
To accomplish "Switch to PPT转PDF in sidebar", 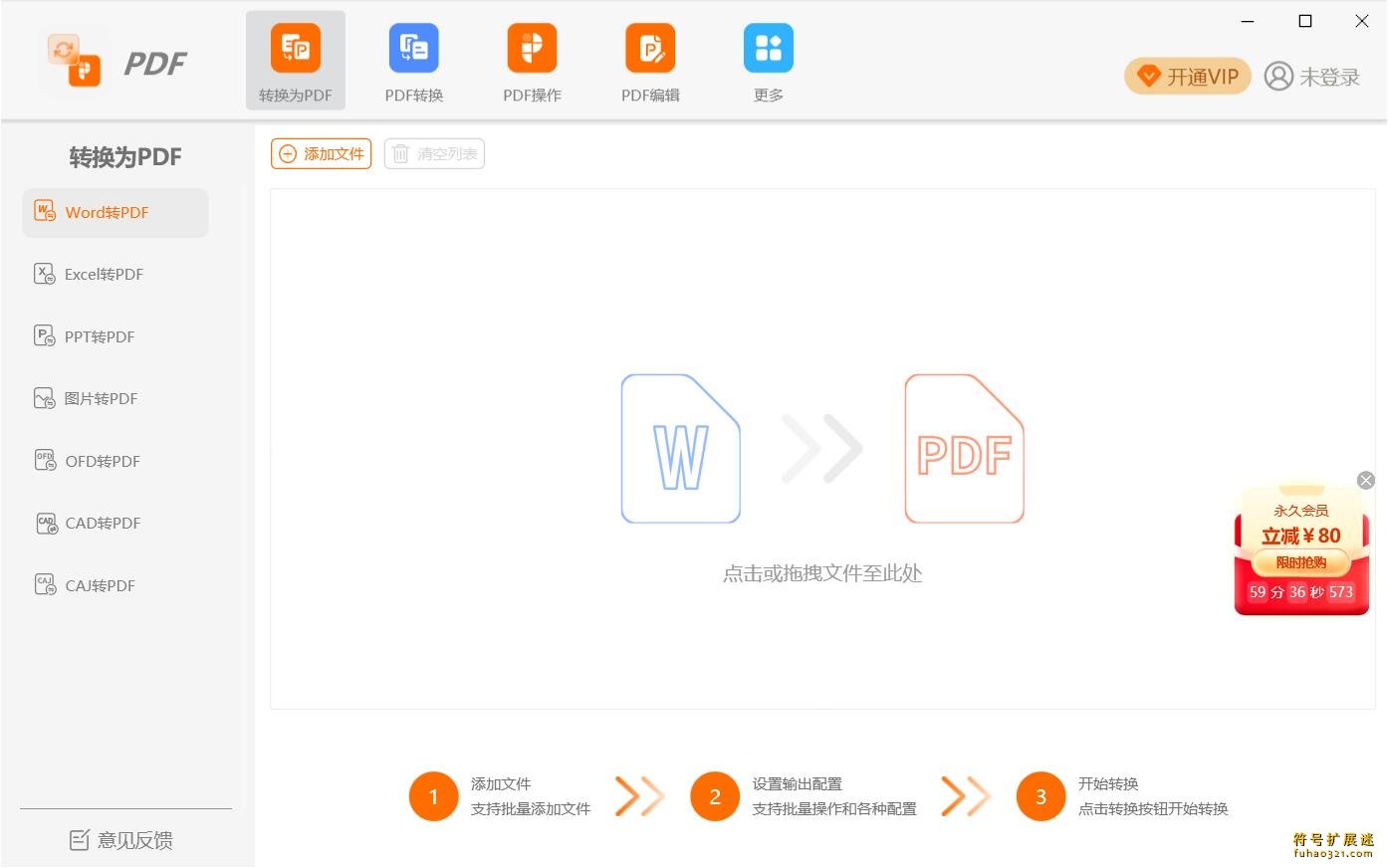I will (99, 337).
